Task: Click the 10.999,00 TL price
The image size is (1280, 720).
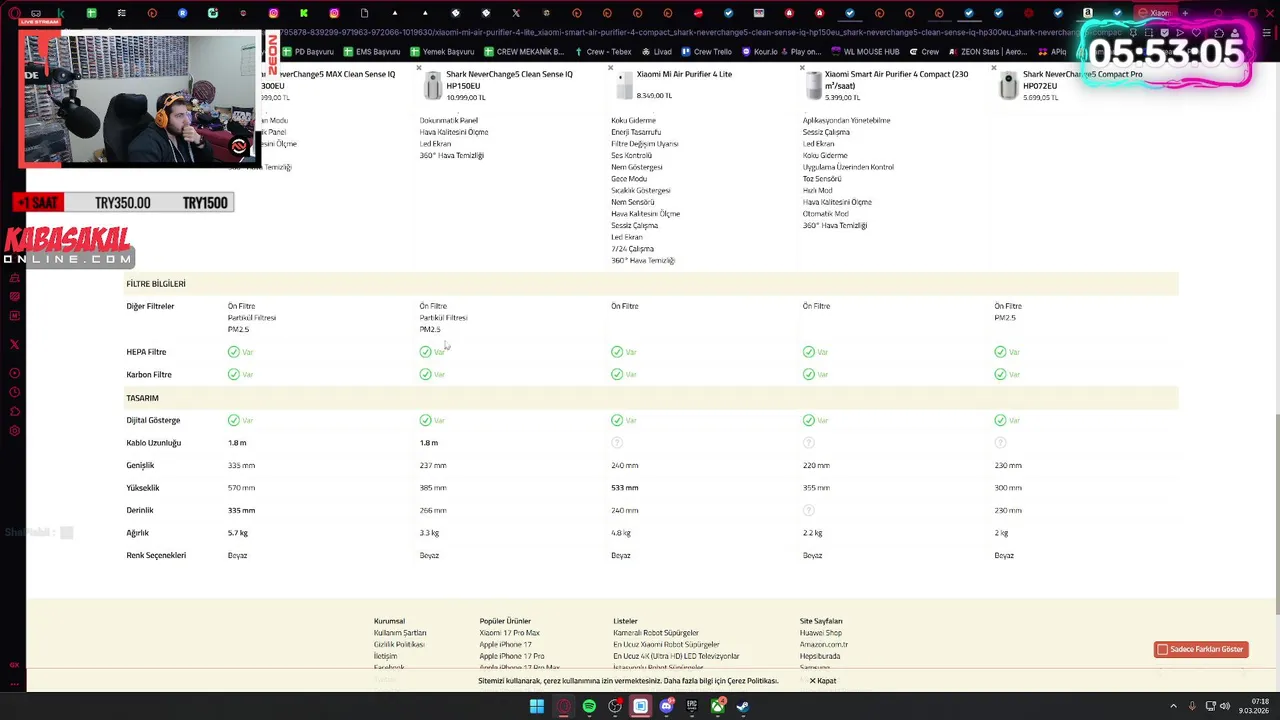Action: (x=466, y=97)
